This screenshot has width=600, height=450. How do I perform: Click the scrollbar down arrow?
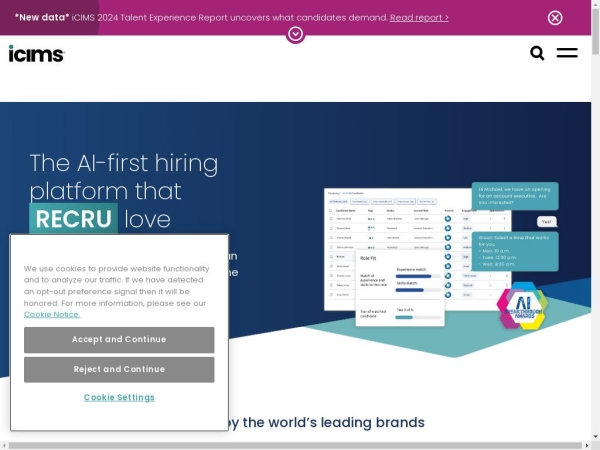point(595,437)
